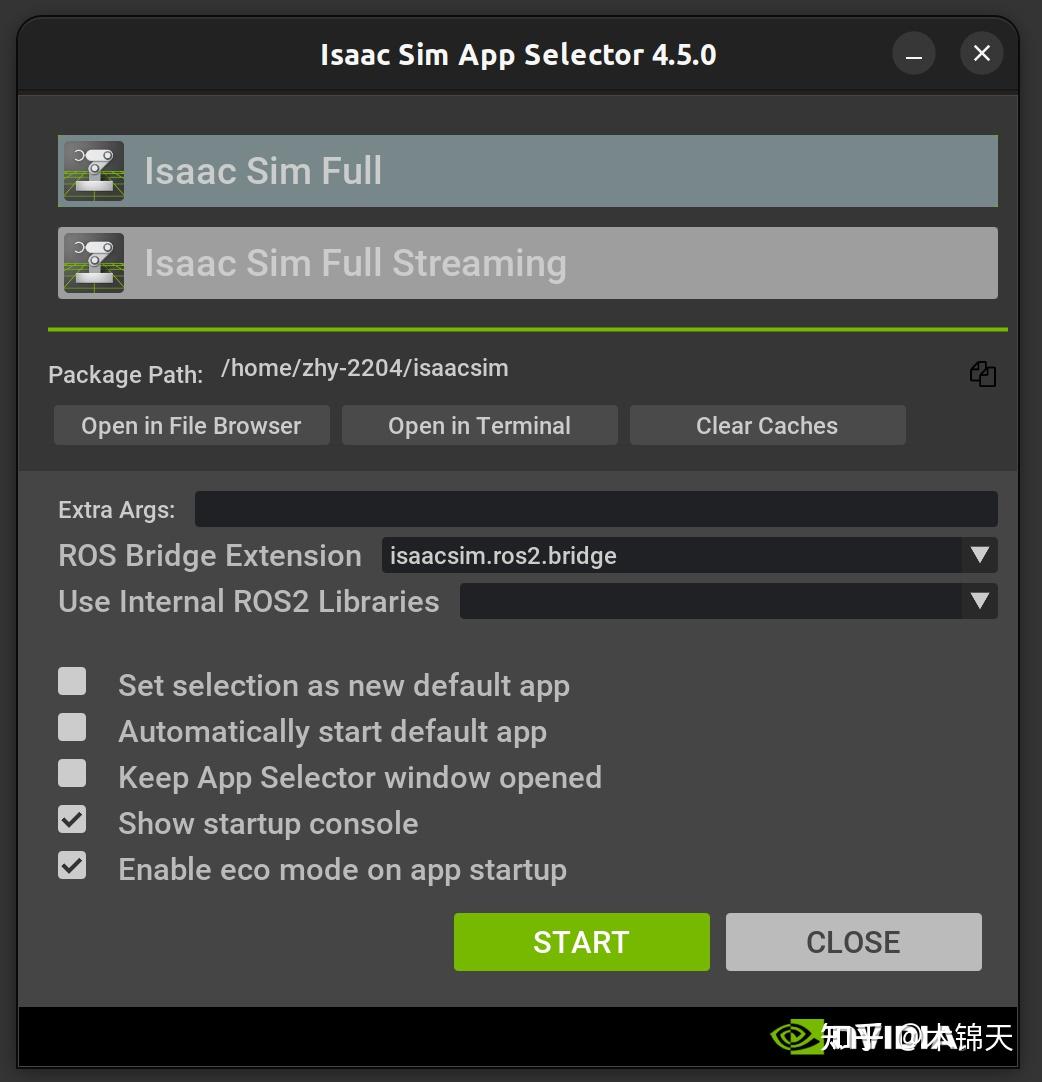Screen dimensions: 1042x1082
Task: Click the Isaac Sim Full Streaming robot icon
Action: click(x=94, y=263)
